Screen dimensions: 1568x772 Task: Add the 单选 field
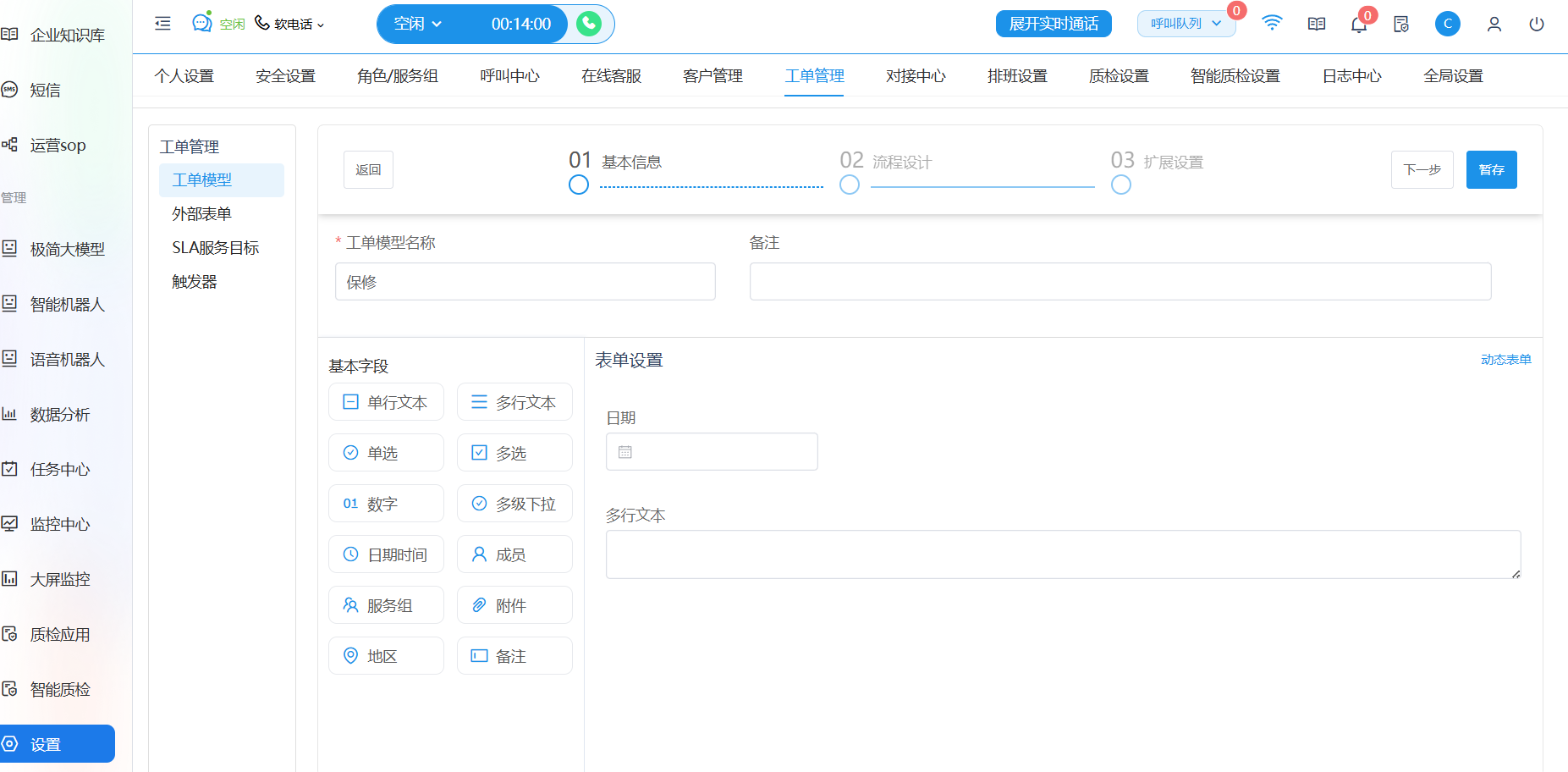click(386, 453)
